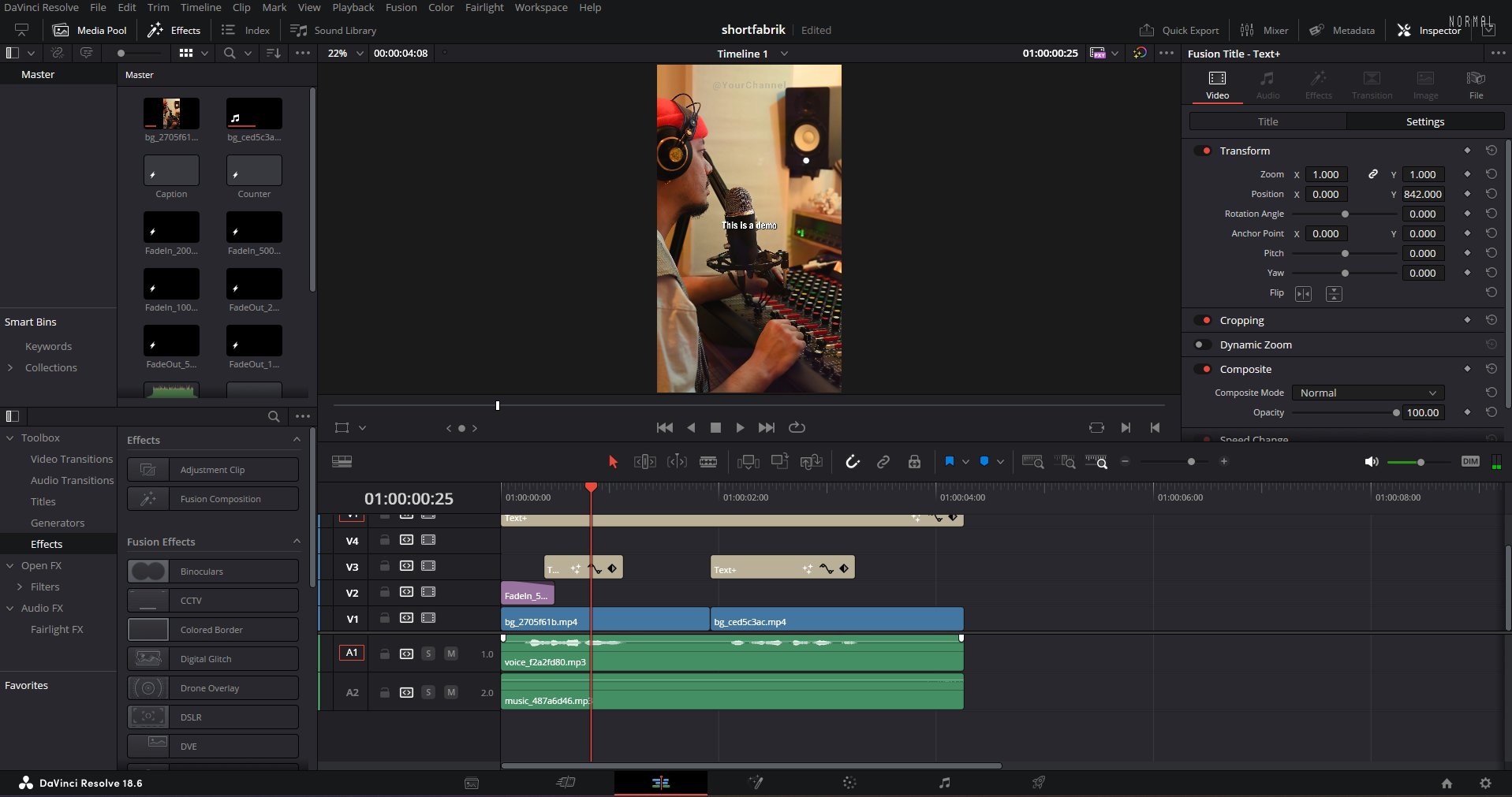1512x797 pixels.
Task: Activate Dynamic Trim Mode tool
Action: (x=677, y=462)
